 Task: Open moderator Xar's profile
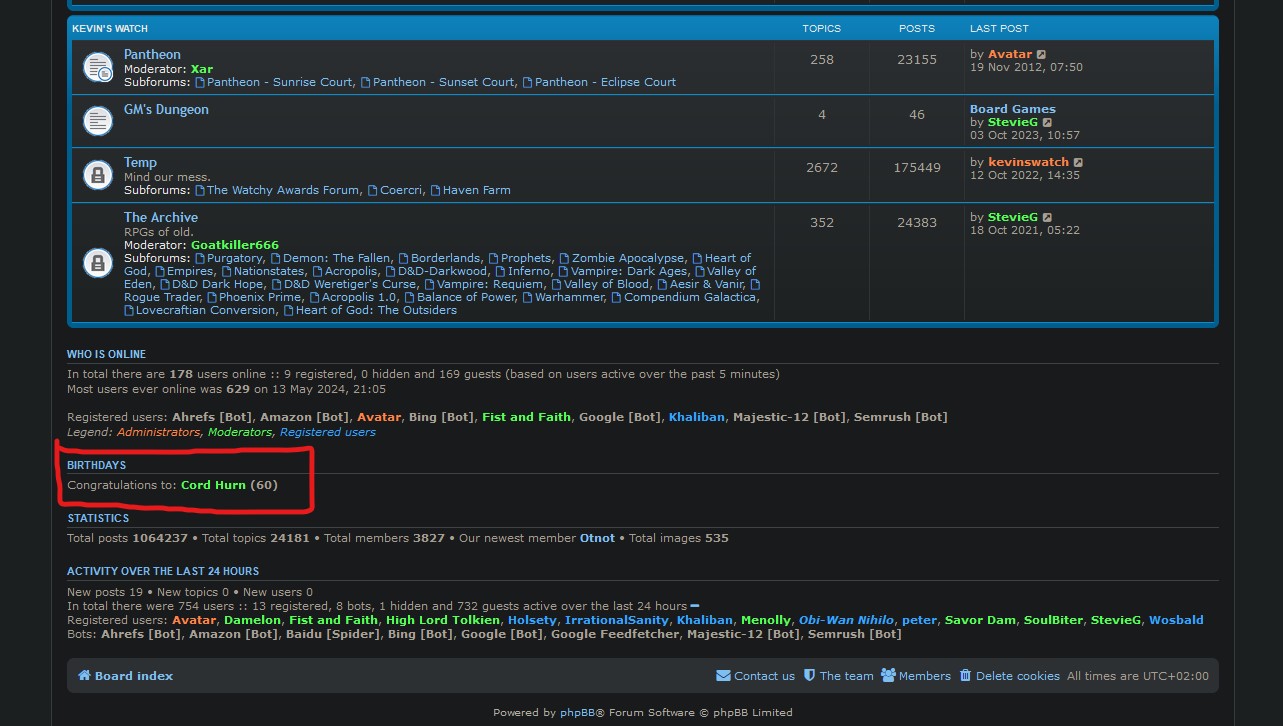[202, 69]
